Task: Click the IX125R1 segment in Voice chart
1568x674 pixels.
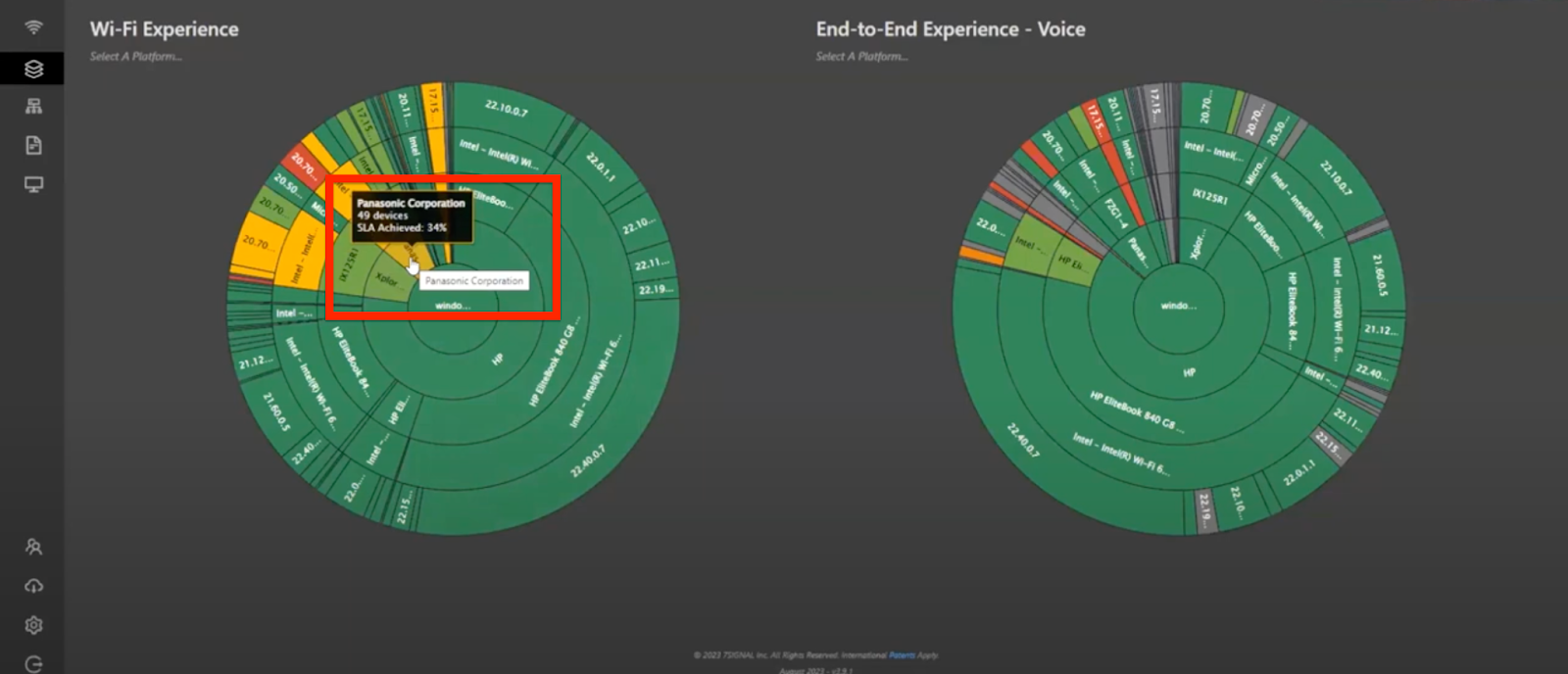Action: (x=1210, y=197)
